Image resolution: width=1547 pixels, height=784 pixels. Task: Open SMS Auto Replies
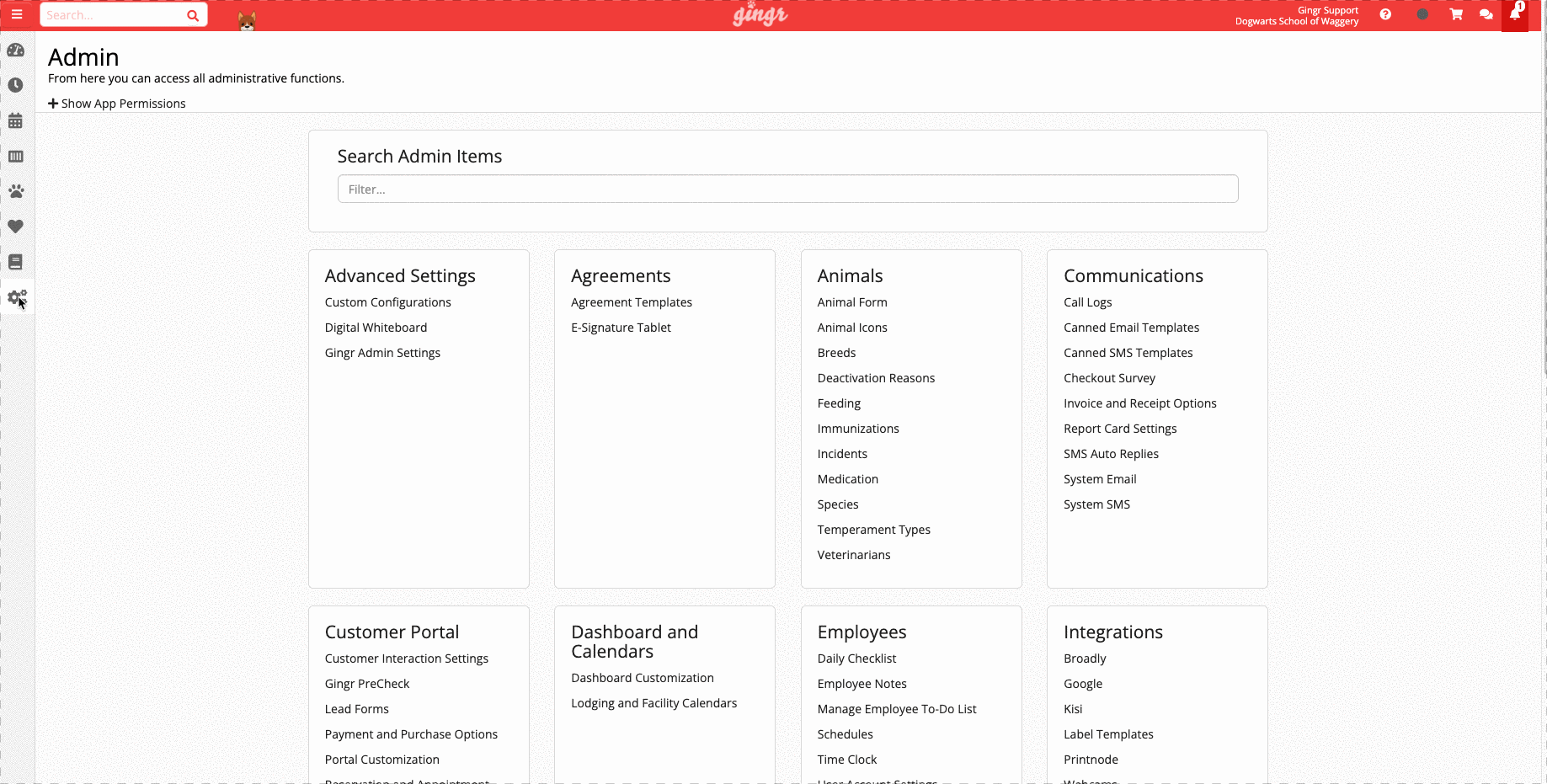click(x=1112, y=454)
